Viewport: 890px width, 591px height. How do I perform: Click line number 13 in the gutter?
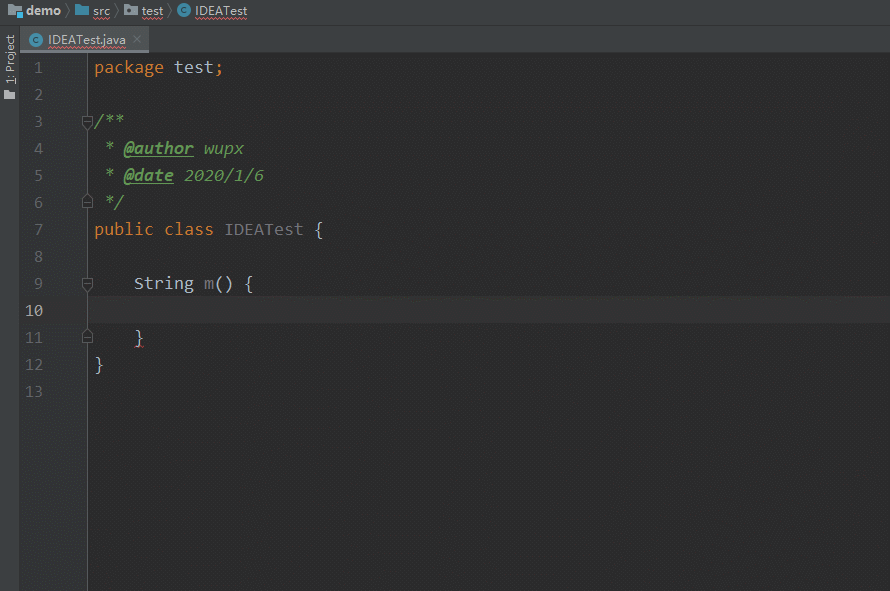click(34, 392)
